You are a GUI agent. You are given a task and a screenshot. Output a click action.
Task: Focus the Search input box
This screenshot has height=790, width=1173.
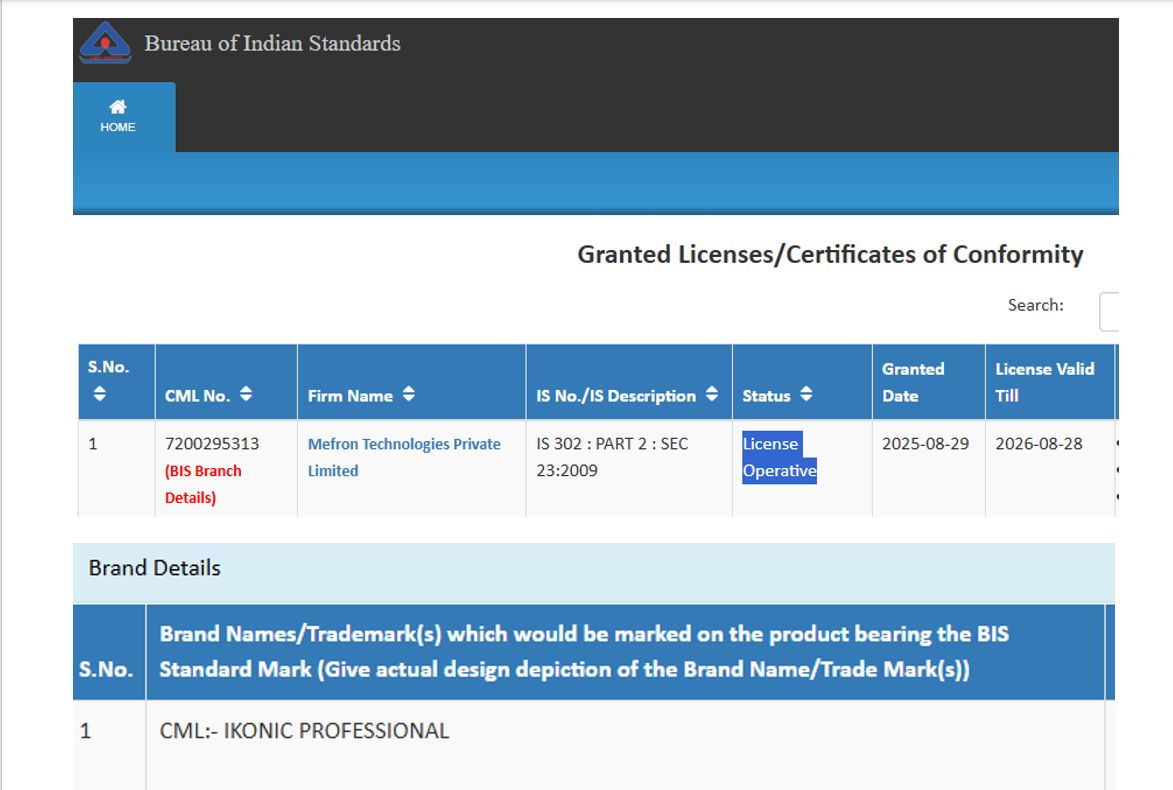click(1107, 311)
